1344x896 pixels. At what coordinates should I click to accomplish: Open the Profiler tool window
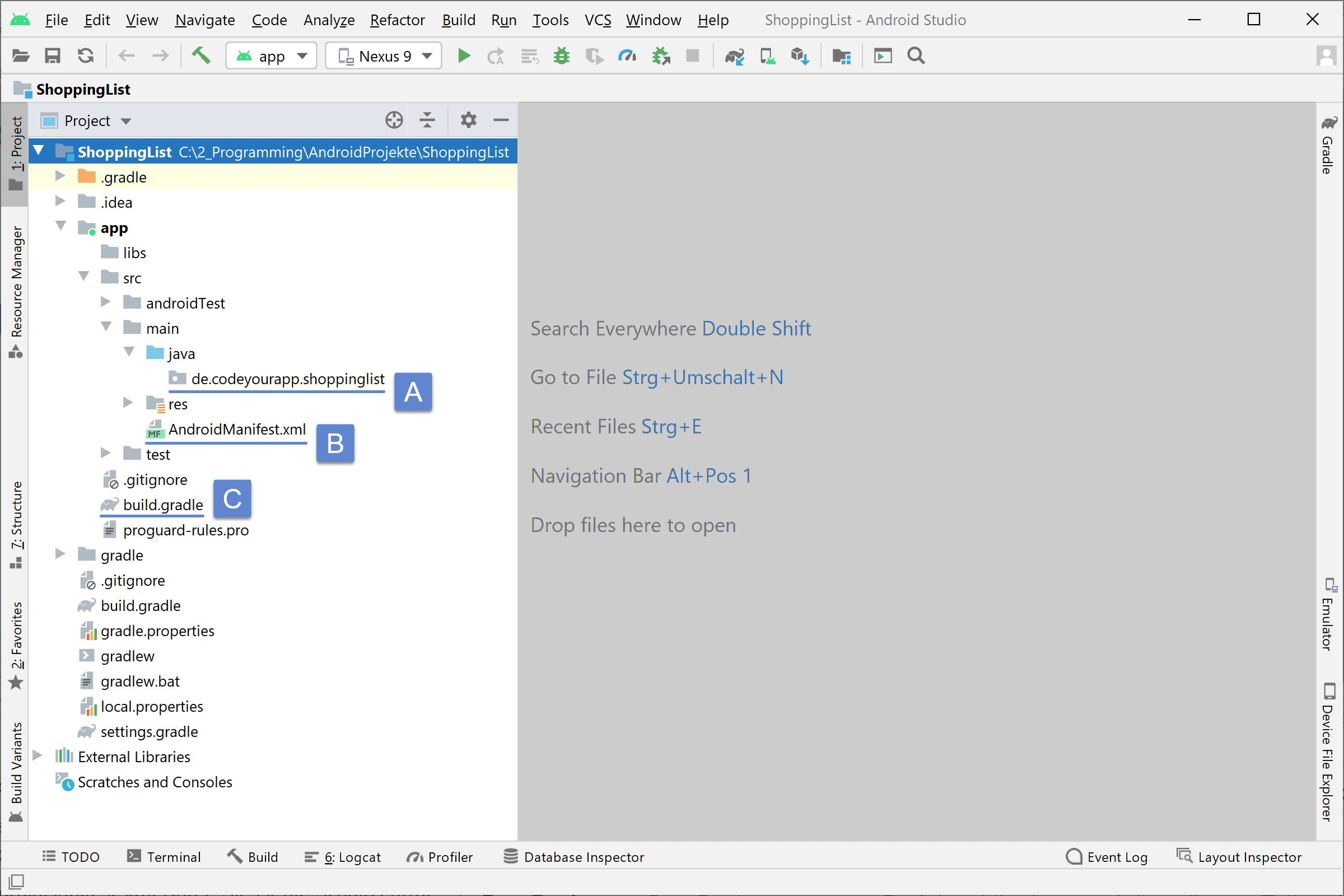click(440, 857)
